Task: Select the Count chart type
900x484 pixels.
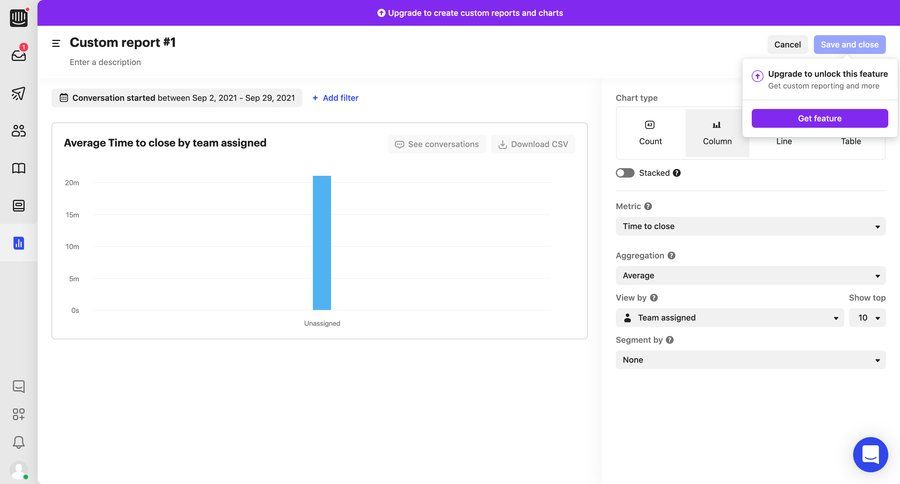Action: (x=650, y=133)
